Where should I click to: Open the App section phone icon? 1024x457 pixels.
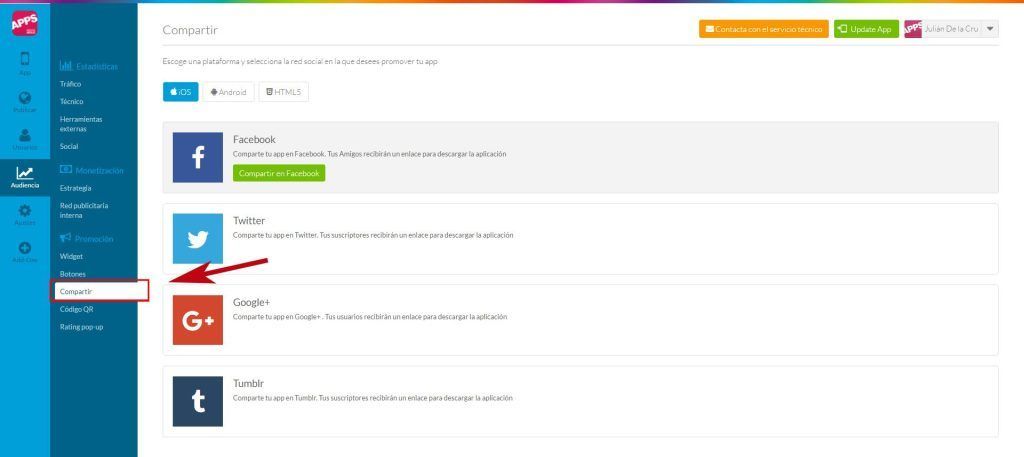point(25,59)
